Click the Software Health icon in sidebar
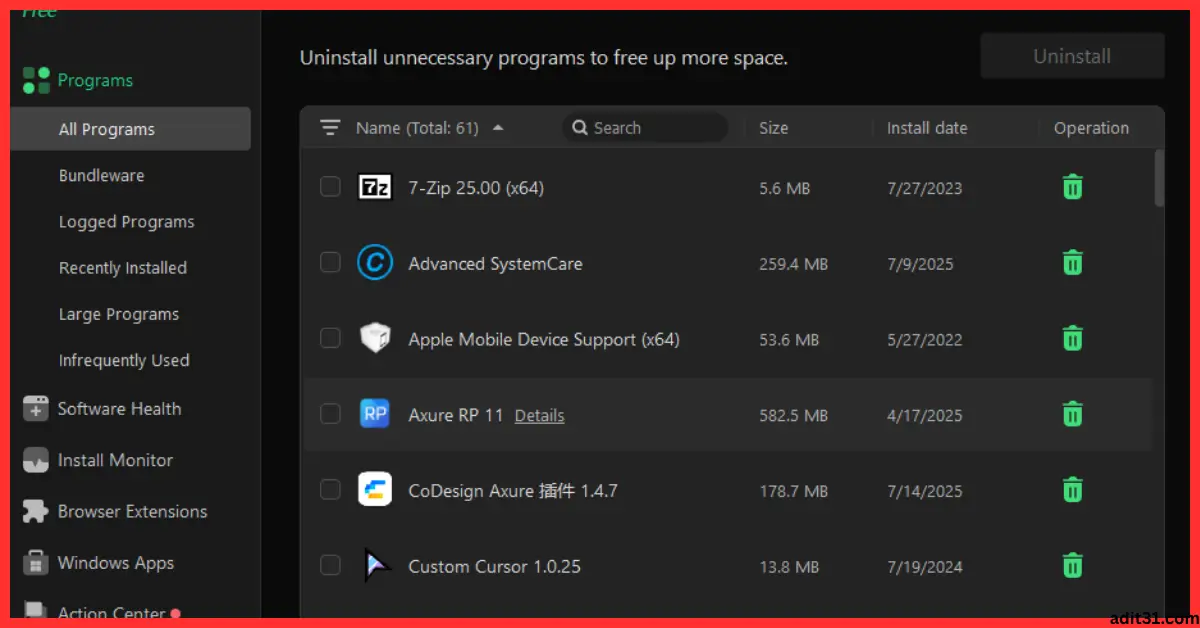Screen dimensions: 1200x628 tap(36, 409)
